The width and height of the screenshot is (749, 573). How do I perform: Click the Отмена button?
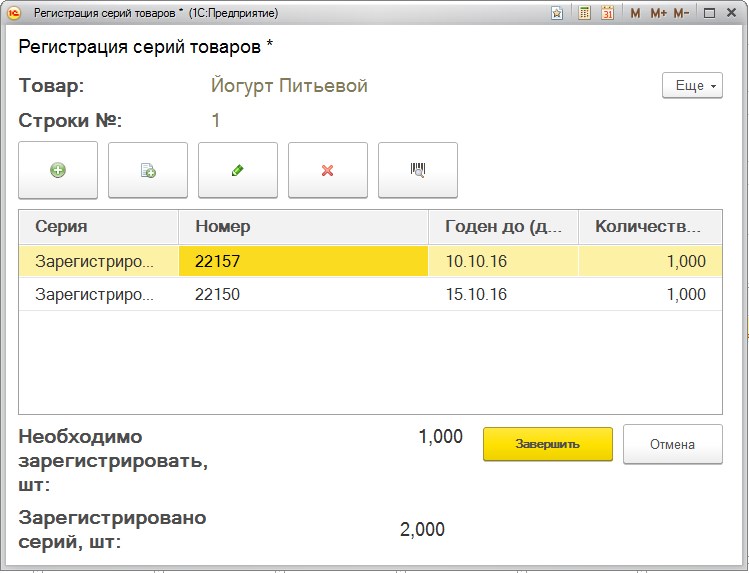pyautogui.click(x=673, y=444)
